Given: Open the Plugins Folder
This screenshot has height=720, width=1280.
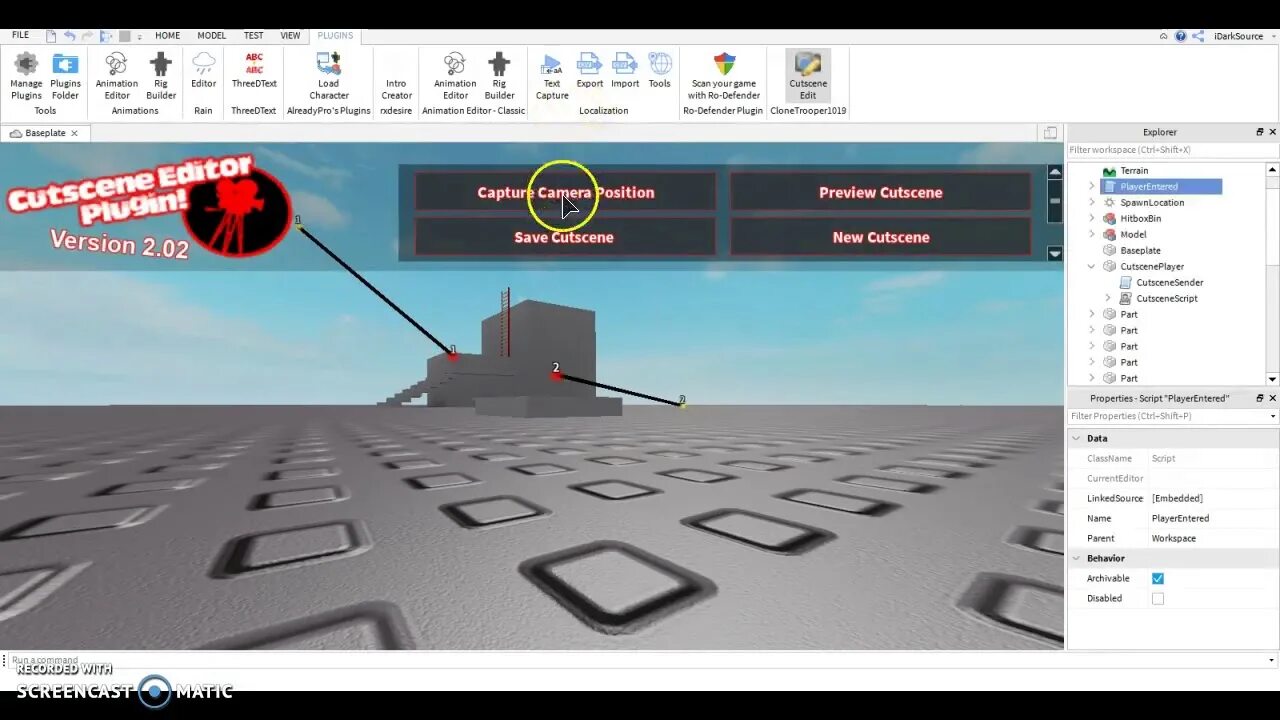Looking at the screenshot, I should click(65, 76).
